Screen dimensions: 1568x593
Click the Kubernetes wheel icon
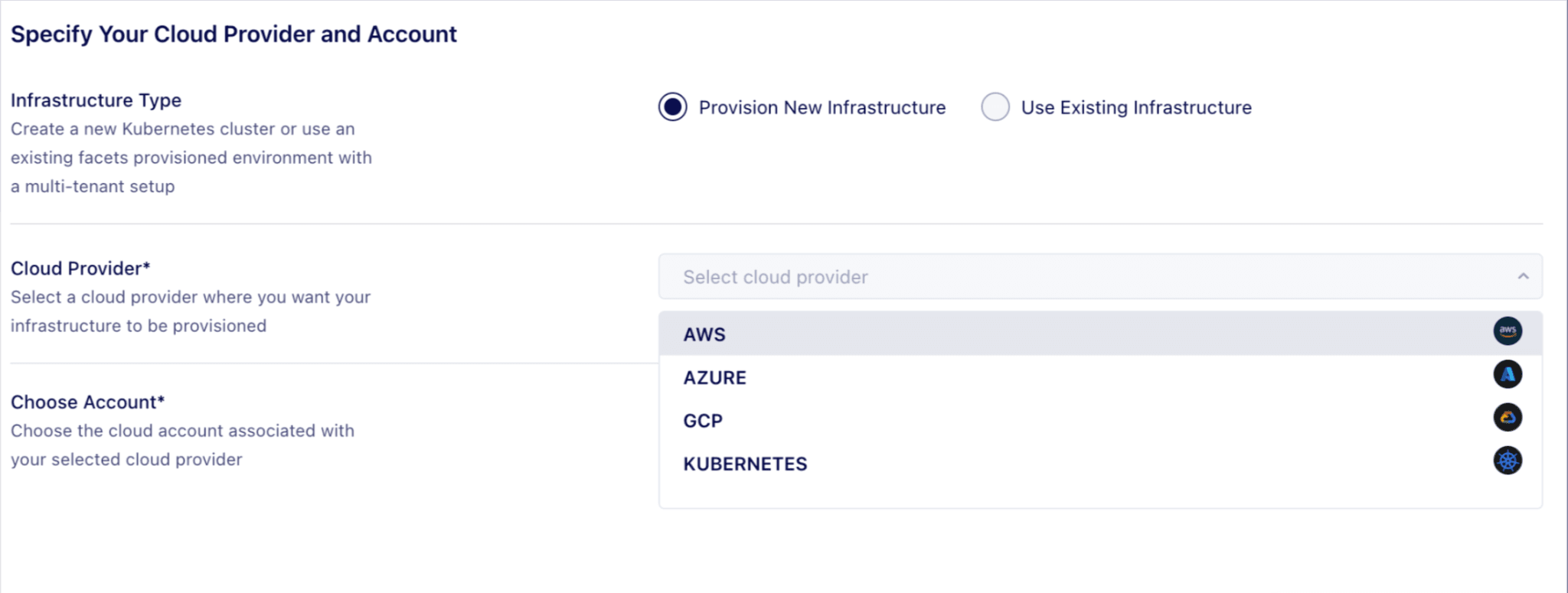(x=1508, y=461)
